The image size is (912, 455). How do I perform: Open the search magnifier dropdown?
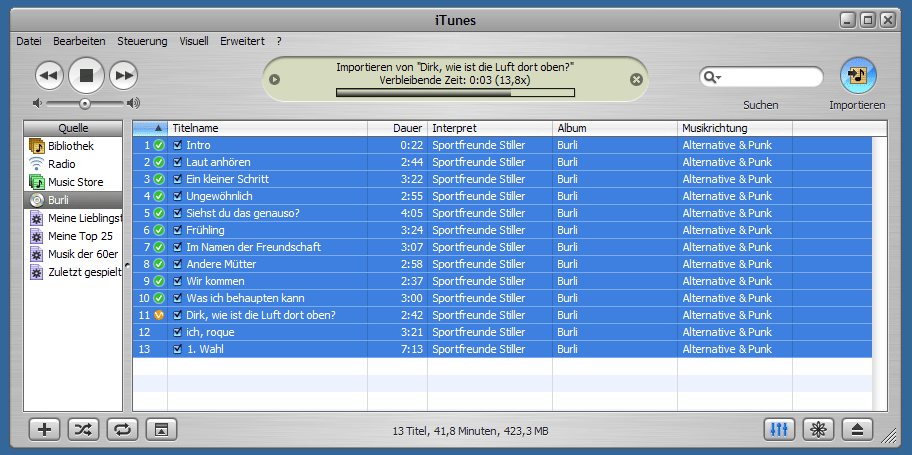click(712, 77)
